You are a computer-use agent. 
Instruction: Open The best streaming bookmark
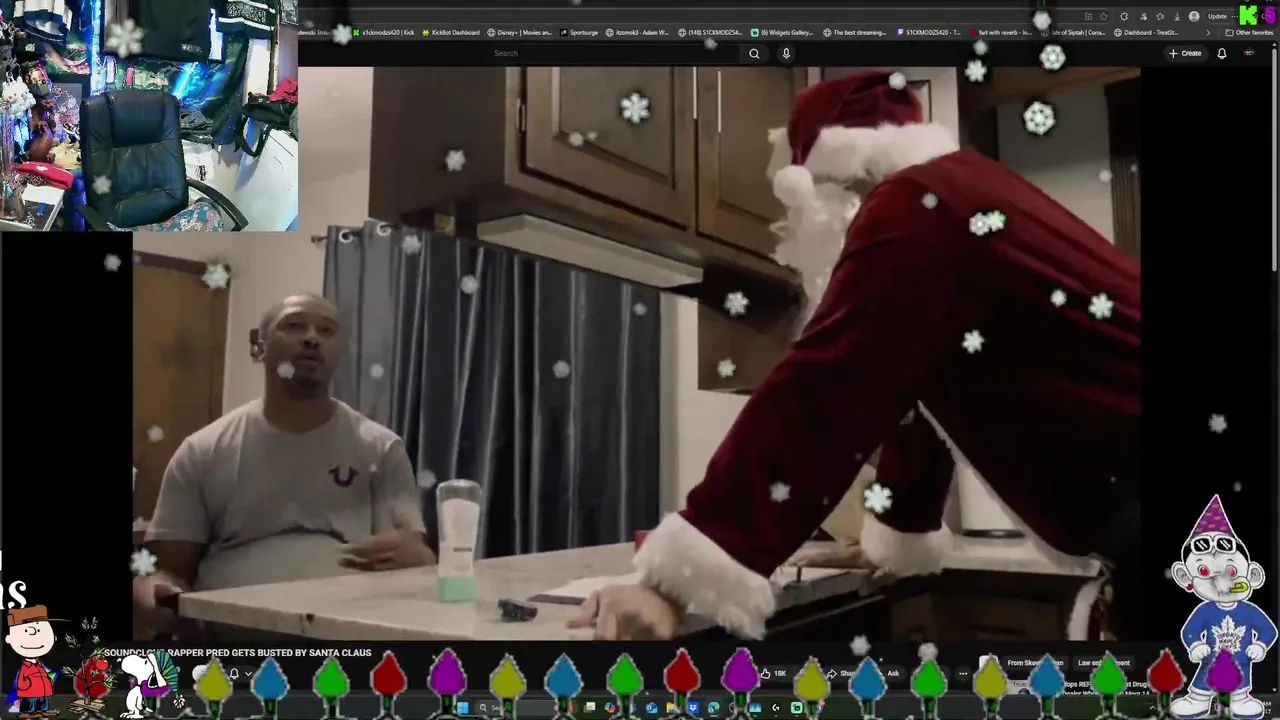coord(854,33)
